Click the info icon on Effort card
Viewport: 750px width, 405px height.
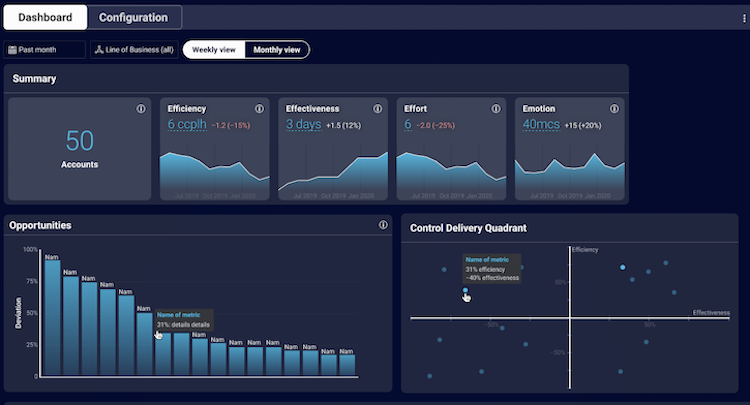point(496,109)
